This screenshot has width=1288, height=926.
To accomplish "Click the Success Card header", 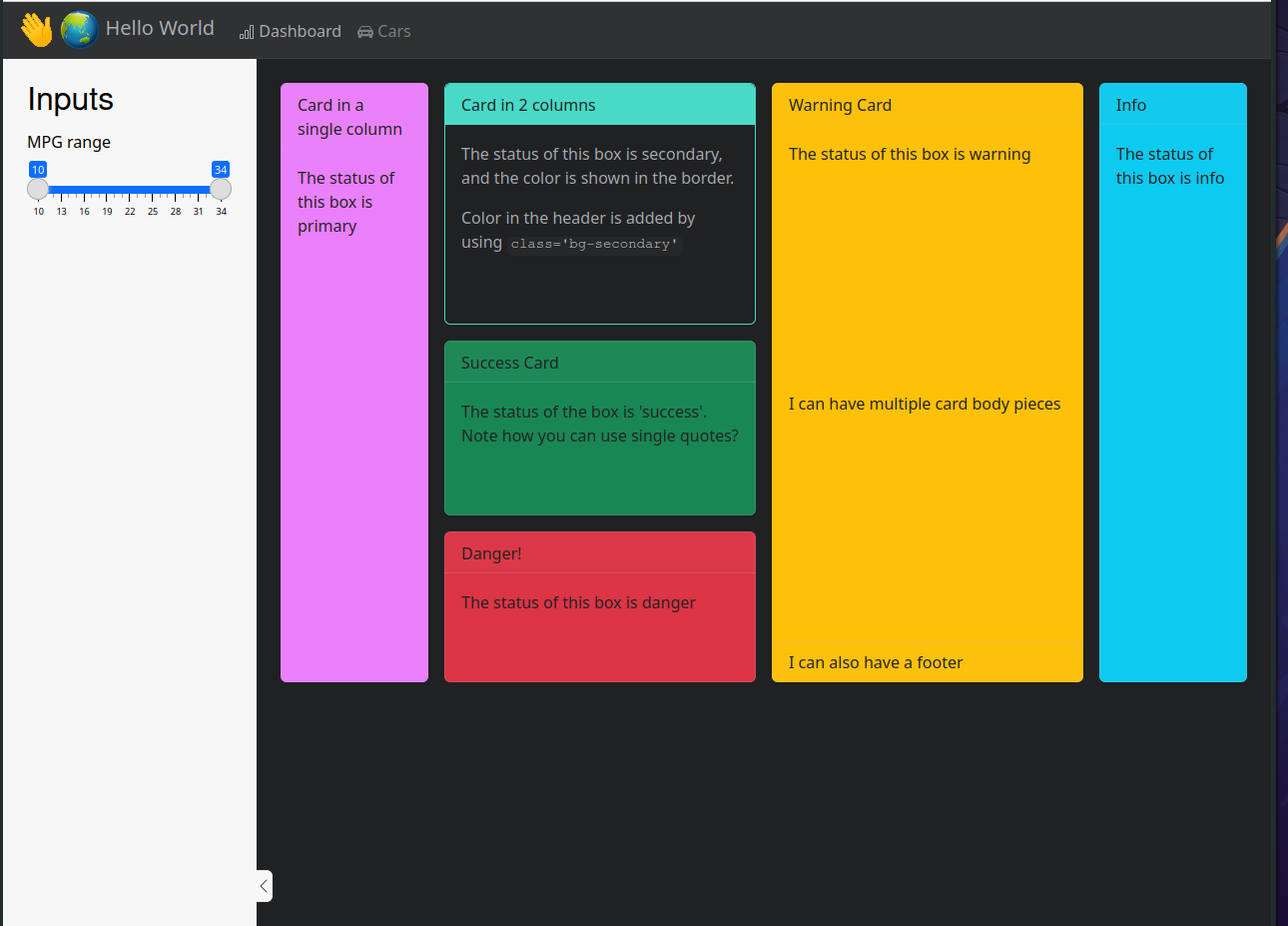I will coord(600,363).
